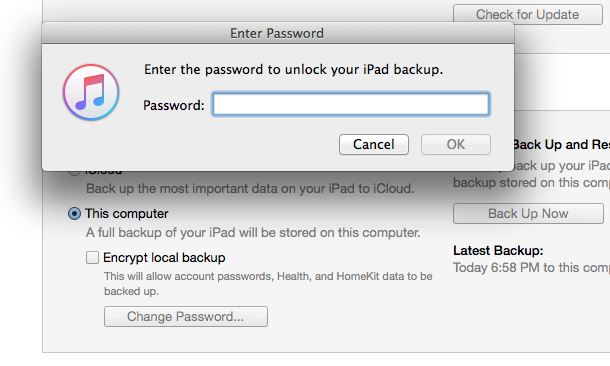Image resolution: width=610 pixels, height=366 pixels.
Task: Click the HomeKit data description text
Action: pyautogui.click(x=268, y=284)
